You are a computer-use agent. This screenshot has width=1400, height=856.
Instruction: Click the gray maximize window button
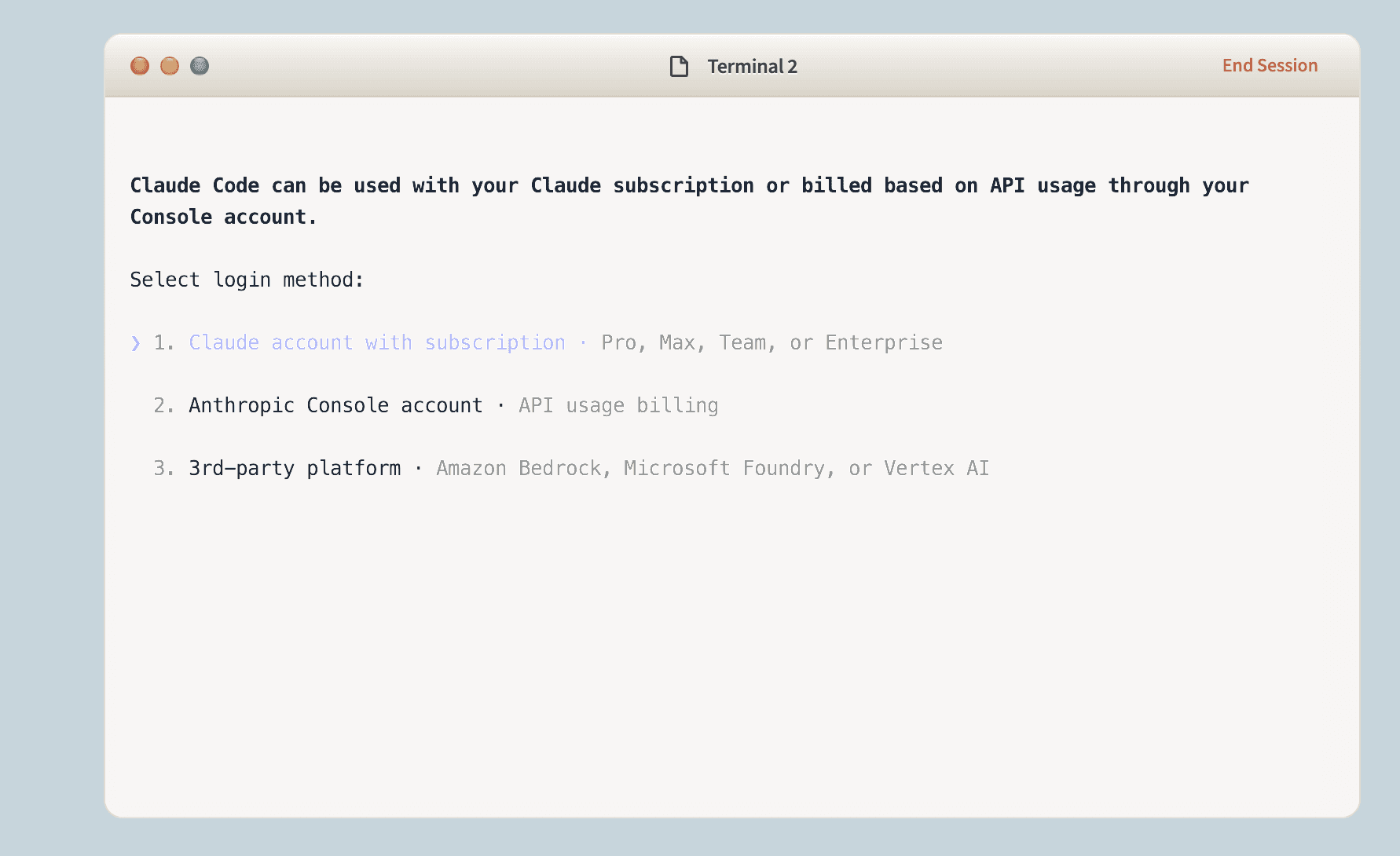[200, 66]
